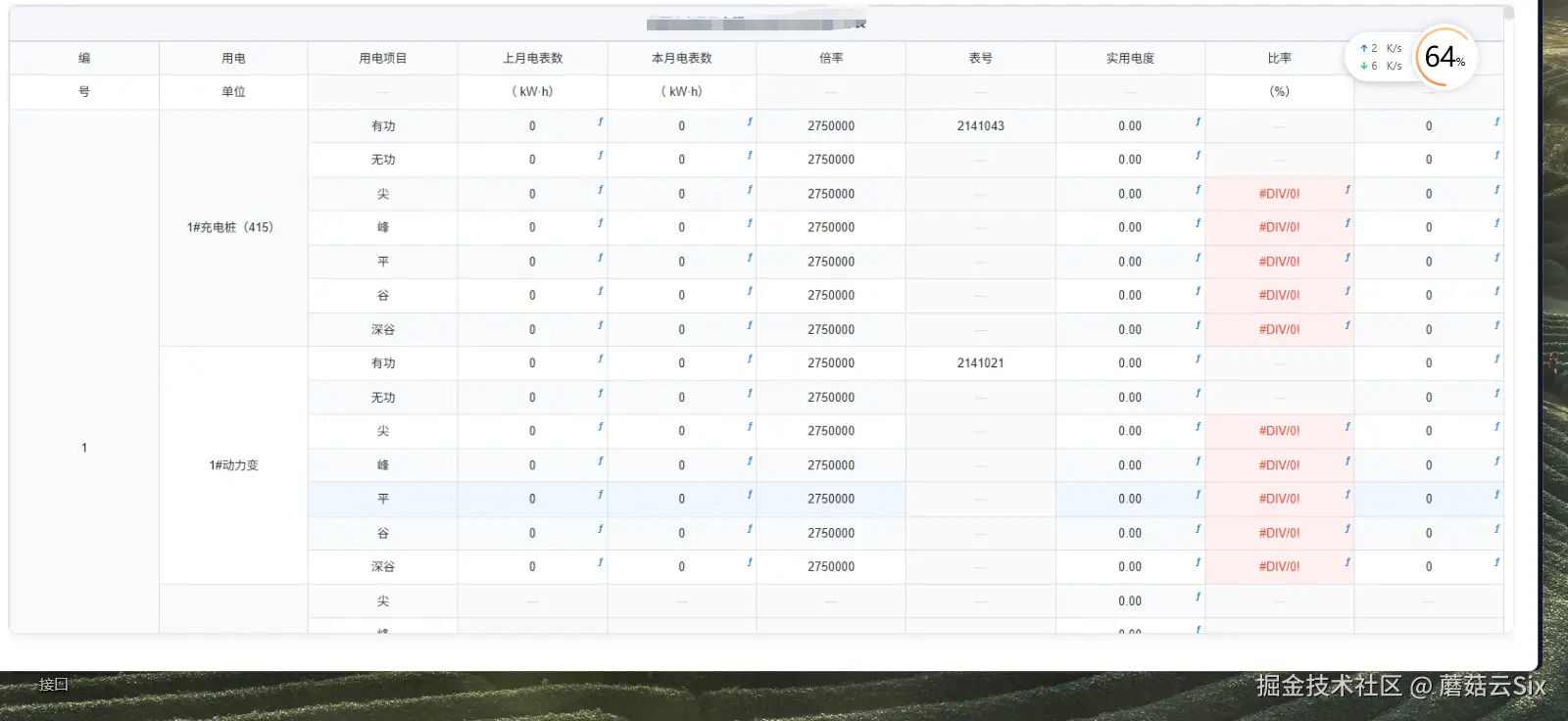Click formula icon in 1#充电桩 谷 上月电表数 cell
The image size is (1568, 721).
point(600,290)
